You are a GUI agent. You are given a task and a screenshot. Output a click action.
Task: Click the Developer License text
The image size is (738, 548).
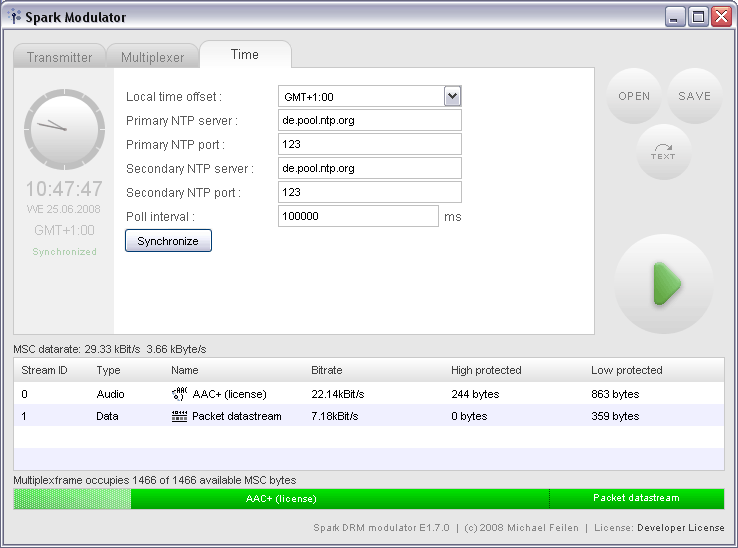(x=681, y=528)
